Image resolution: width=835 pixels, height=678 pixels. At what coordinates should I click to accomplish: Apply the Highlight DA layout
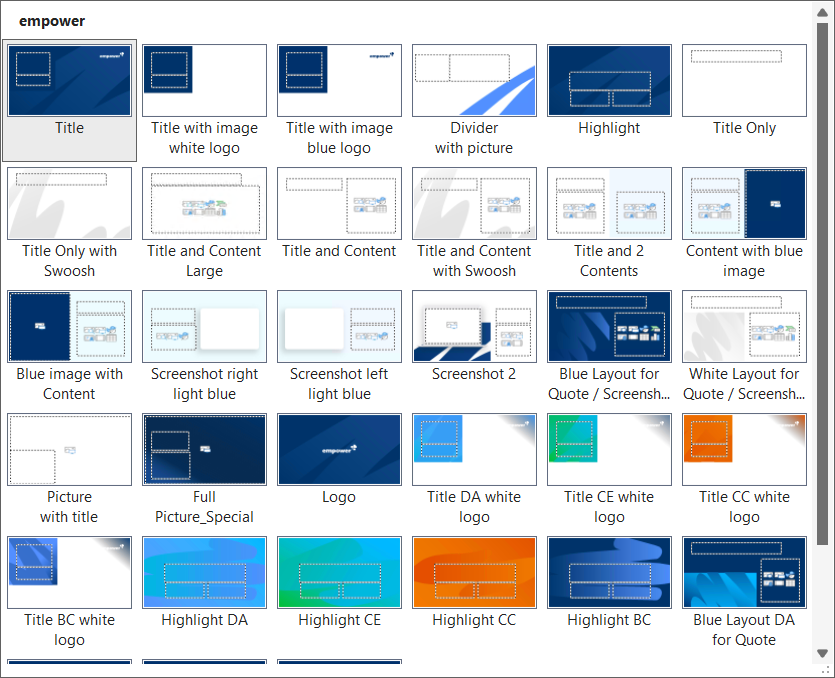pyautogui.click(x=204, y=573)
